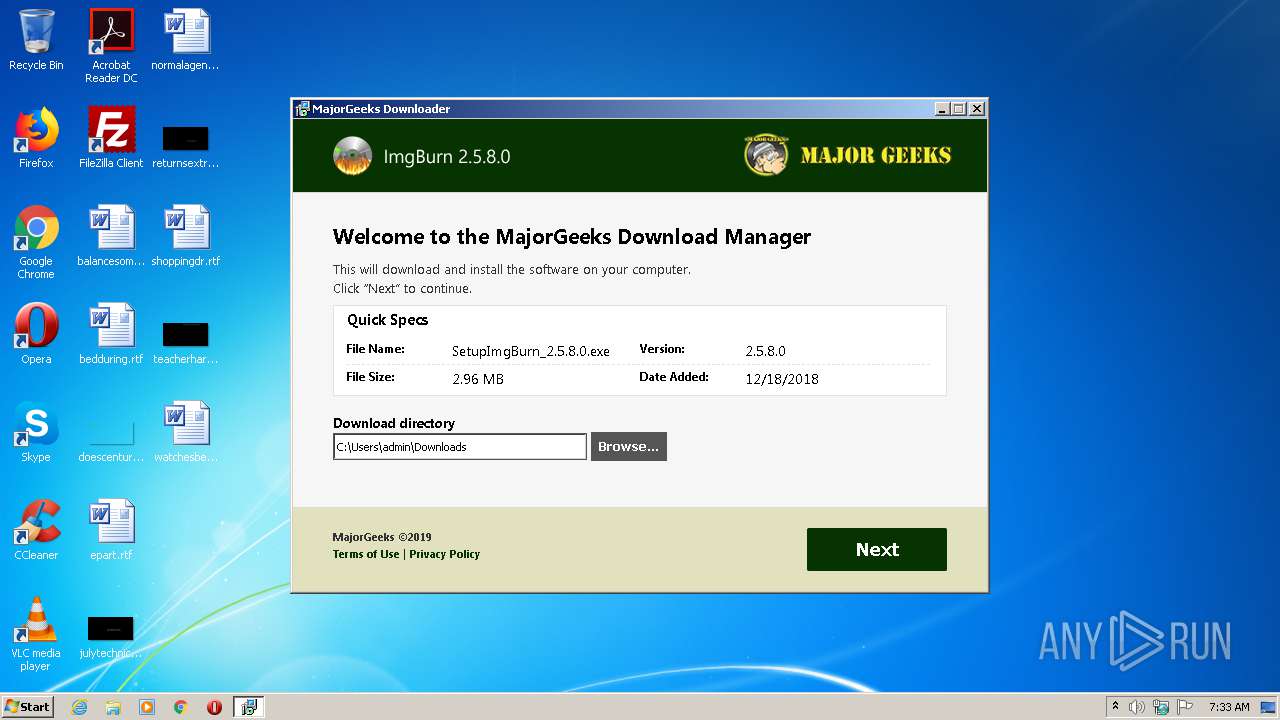
Task: Open Windows Media Player in the taskbar
Action: coord(147,707)
